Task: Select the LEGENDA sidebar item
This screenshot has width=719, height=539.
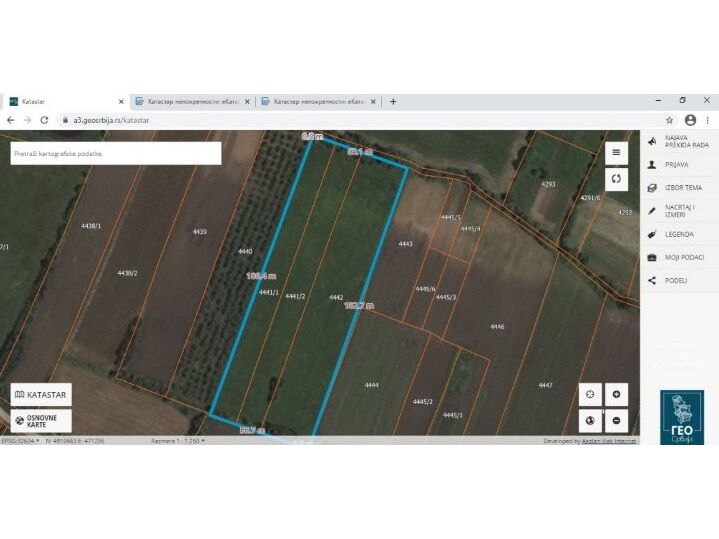Action: (x=678, y=234)
